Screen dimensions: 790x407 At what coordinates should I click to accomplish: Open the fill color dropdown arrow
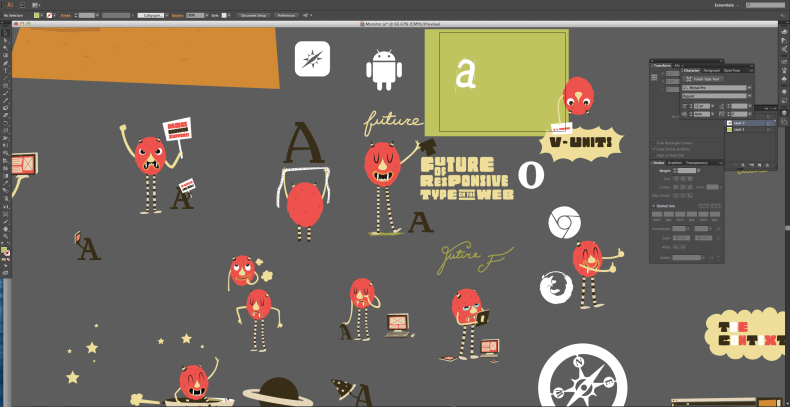[42, 15]
